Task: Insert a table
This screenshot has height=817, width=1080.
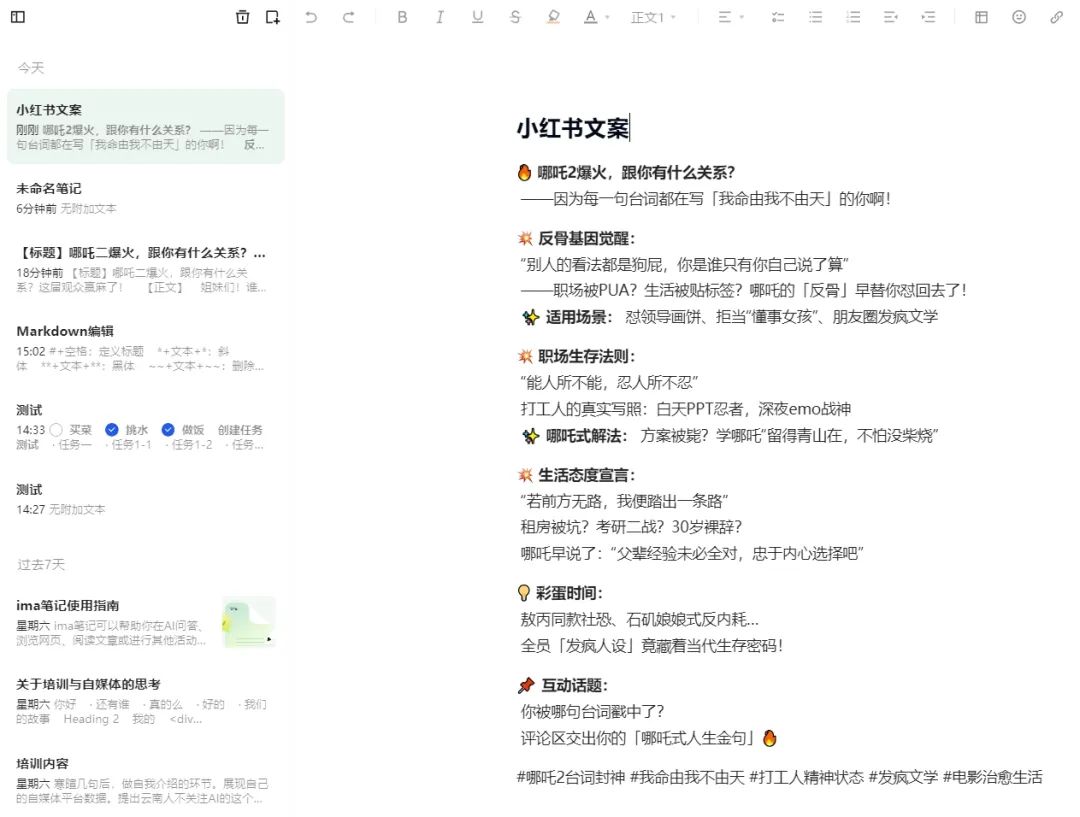Action: pyautogui.click(x=981, y=17)
